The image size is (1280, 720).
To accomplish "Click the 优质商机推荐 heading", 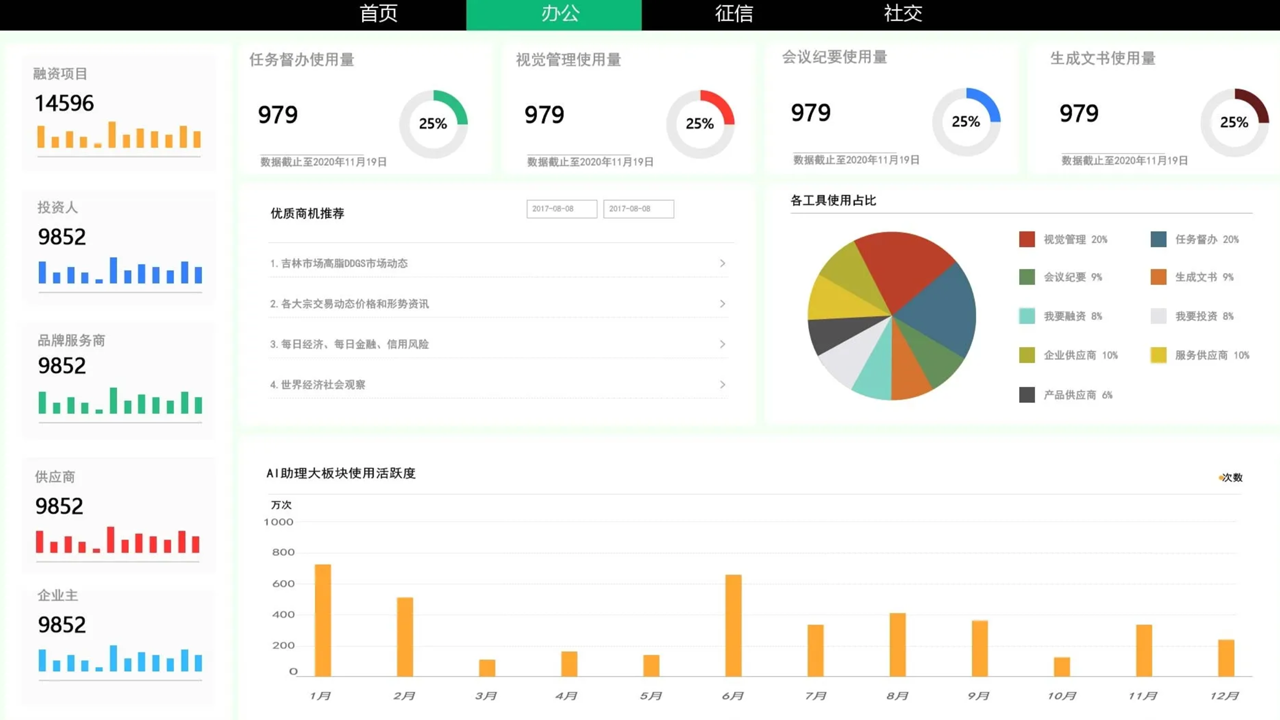I will pos(307,213).
